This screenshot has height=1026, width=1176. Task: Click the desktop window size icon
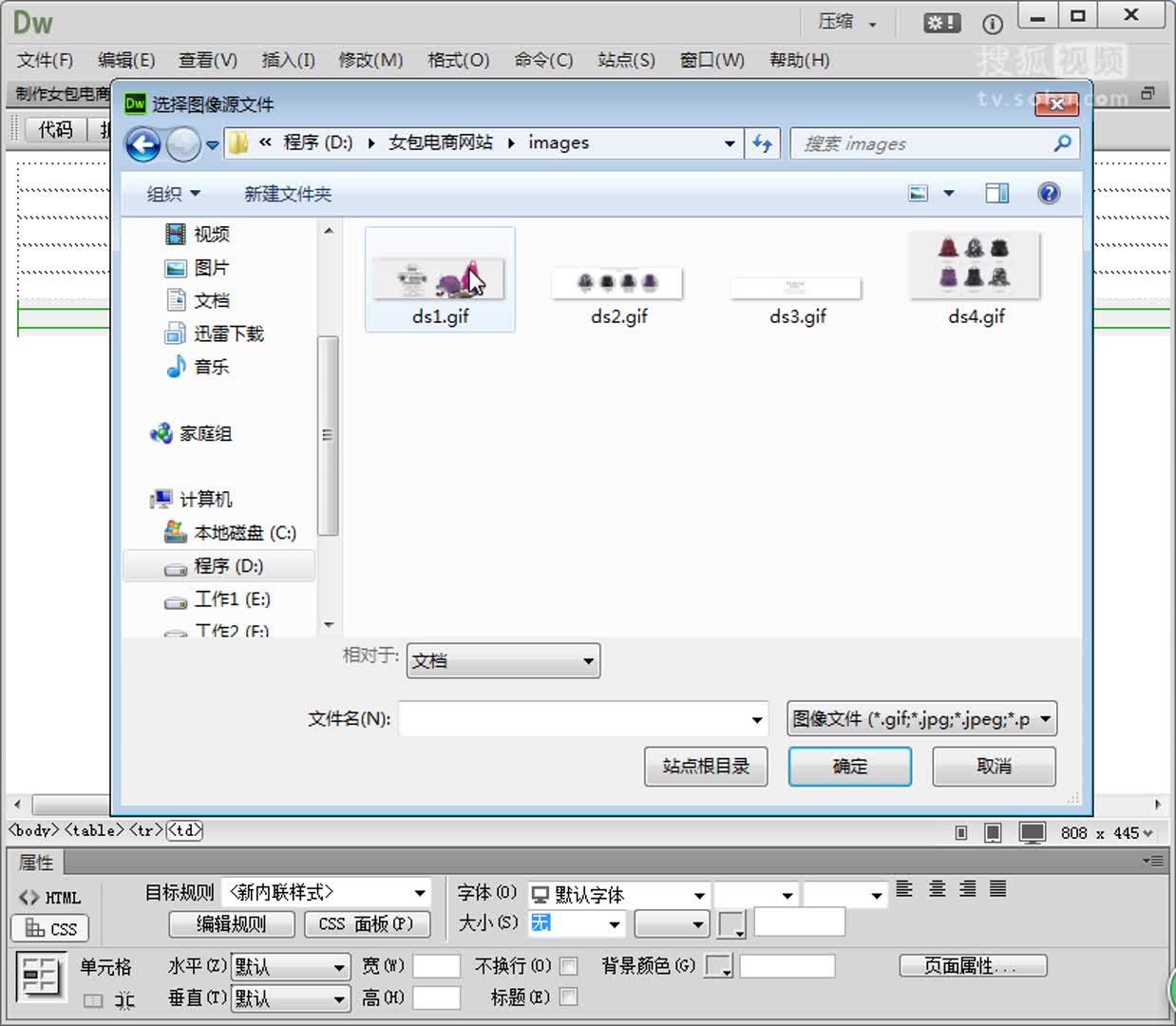(x=1032, y=833)
